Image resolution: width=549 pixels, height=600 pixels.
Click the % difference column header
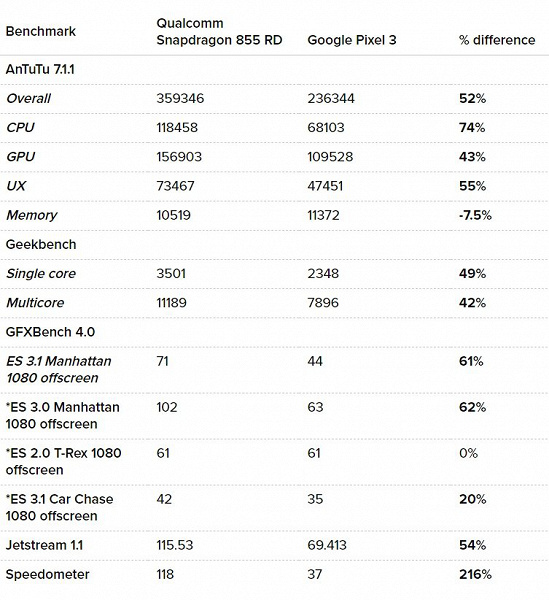click(x=497, y=40)
